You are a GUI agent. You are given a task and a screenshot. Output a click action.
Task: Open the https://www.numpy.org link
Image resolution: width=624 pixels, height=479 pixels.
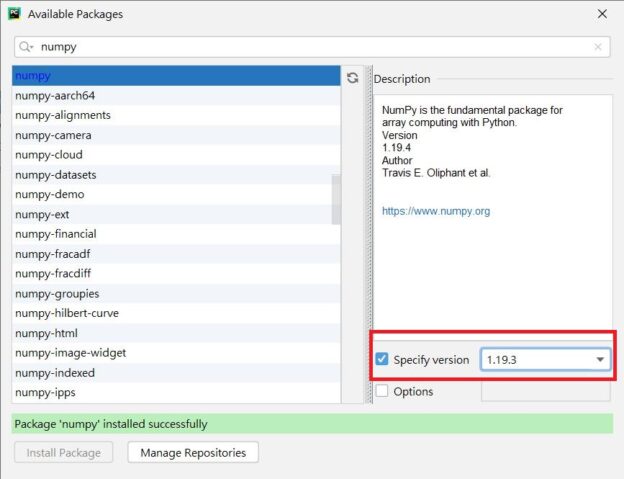click(436, 212)
